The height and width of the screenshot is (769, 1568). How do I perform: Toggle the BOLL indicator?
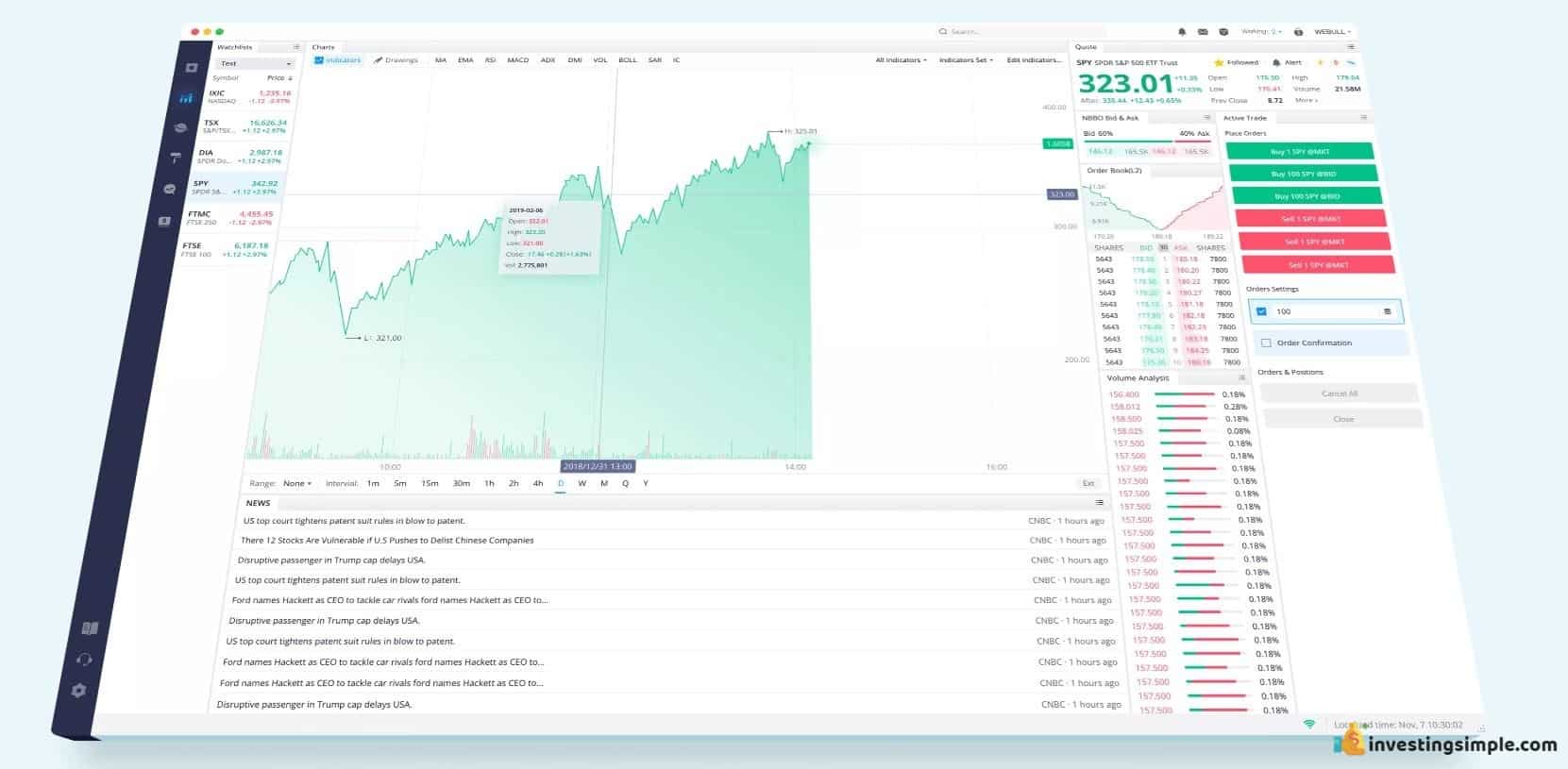click(x=628, y=60)
